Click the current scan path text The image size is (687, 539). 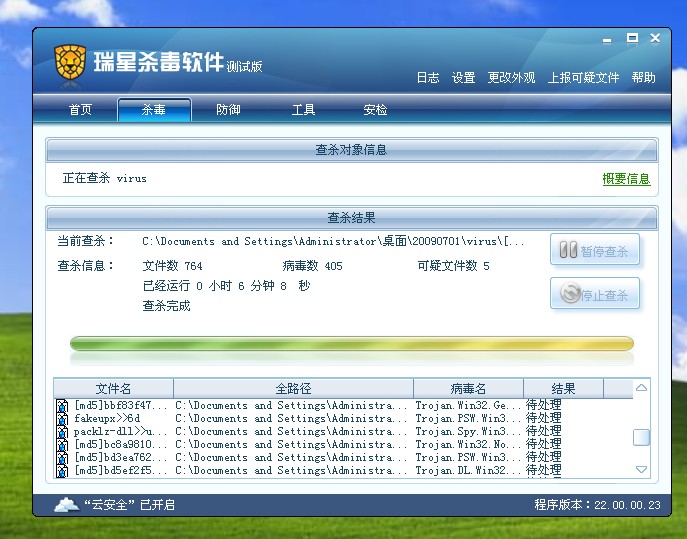[333, 241]
